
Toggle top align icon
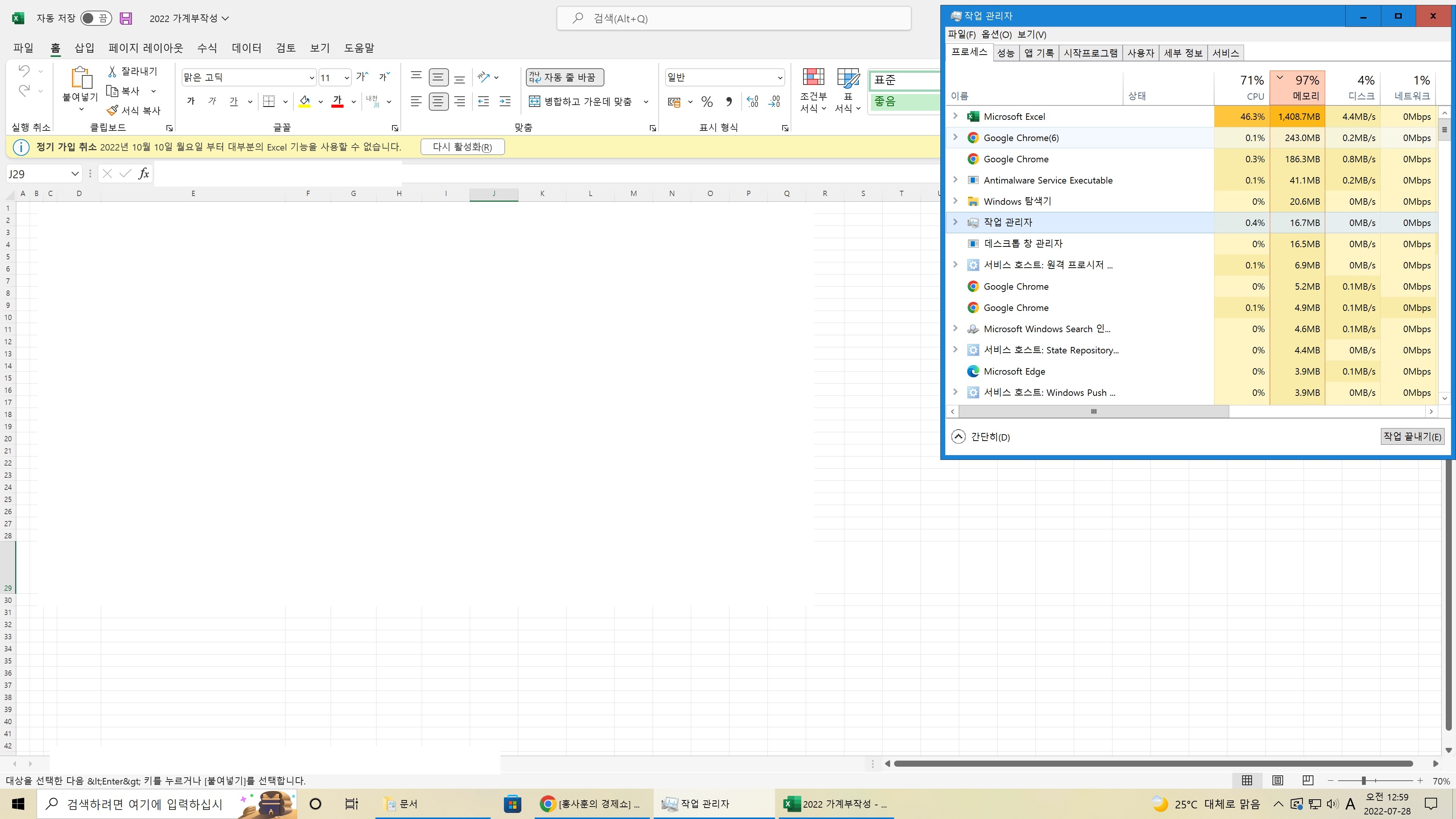417,77
